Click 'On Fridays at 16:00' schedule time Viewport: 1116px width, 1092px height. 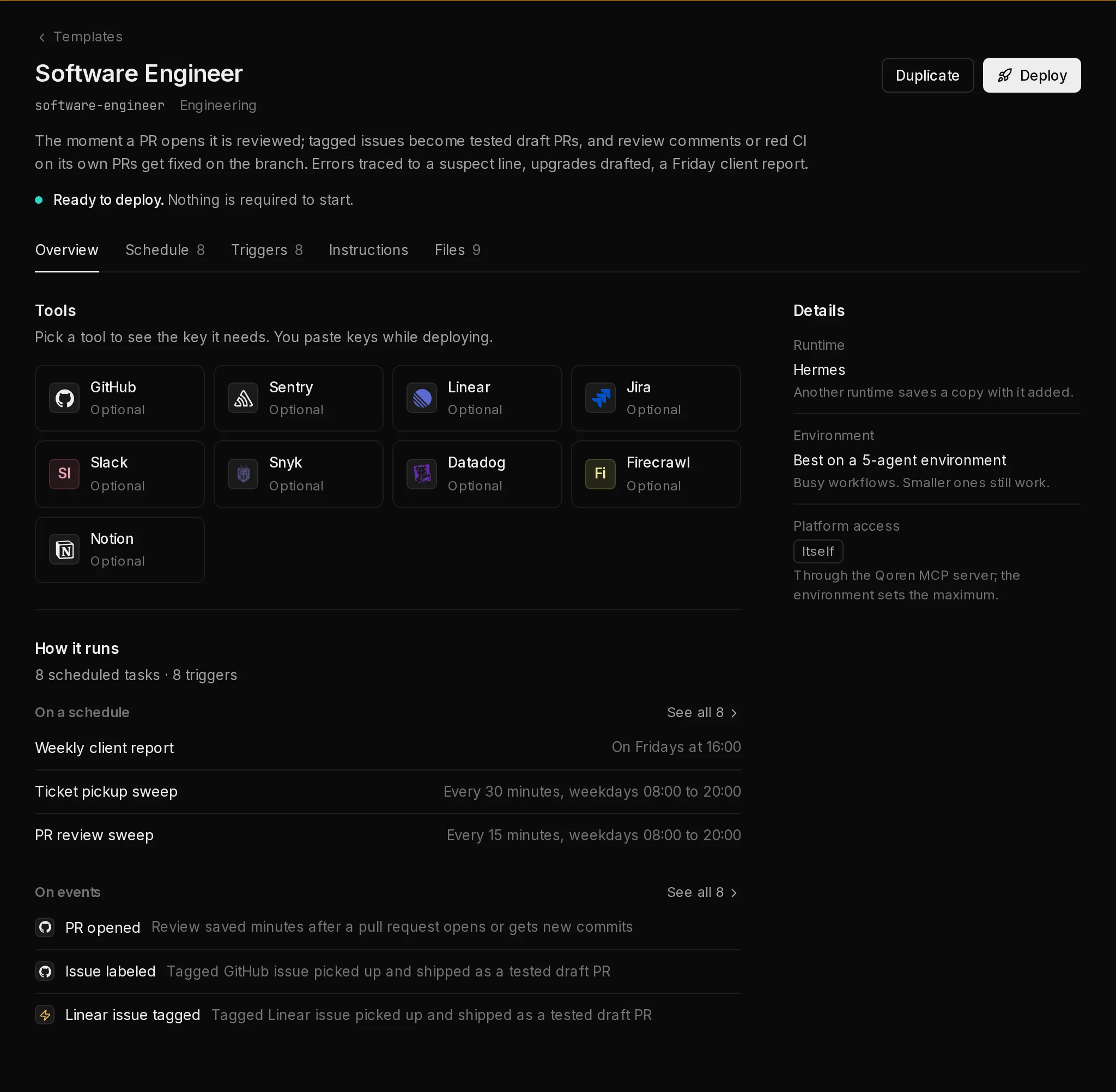[x=676, y=747]
